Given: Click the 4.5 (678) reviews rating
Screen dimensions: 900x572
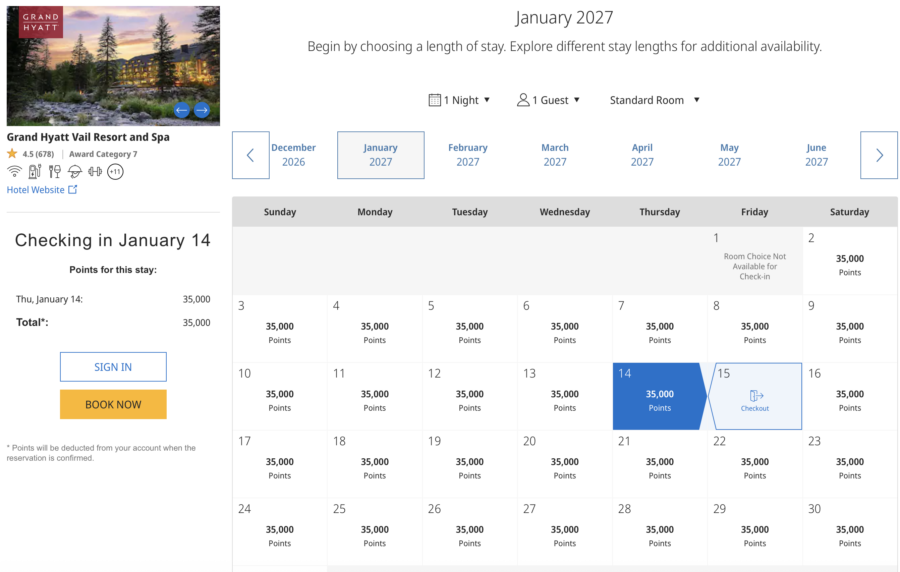Looking at the screenshot, I should (x=38, y=154).
